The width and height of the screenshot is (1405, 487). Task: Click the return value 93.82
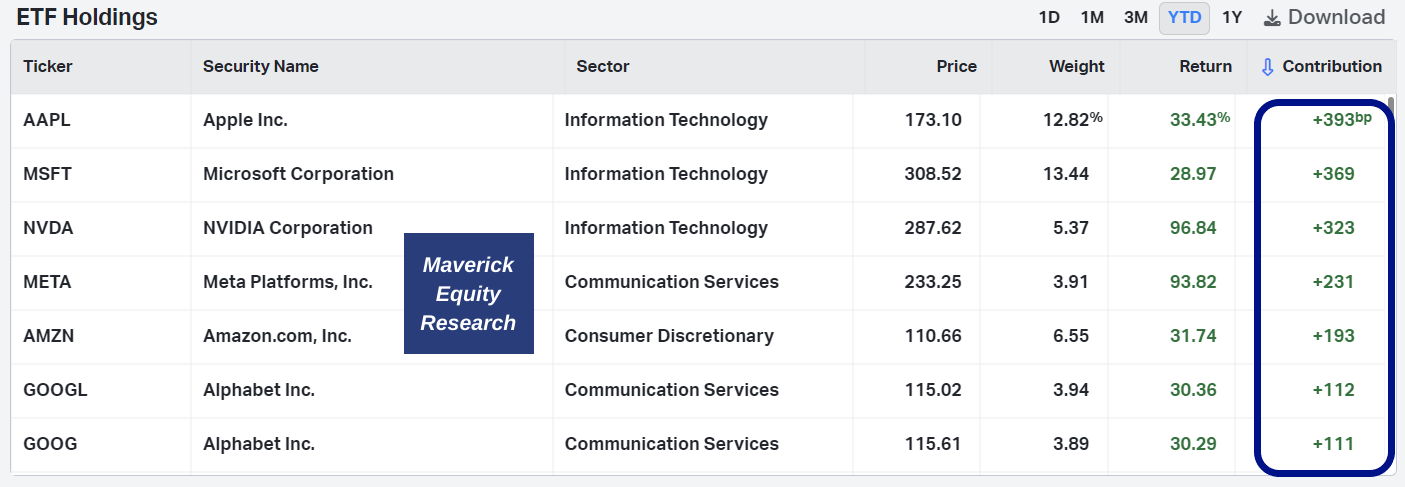click(x=1193, y=282)
